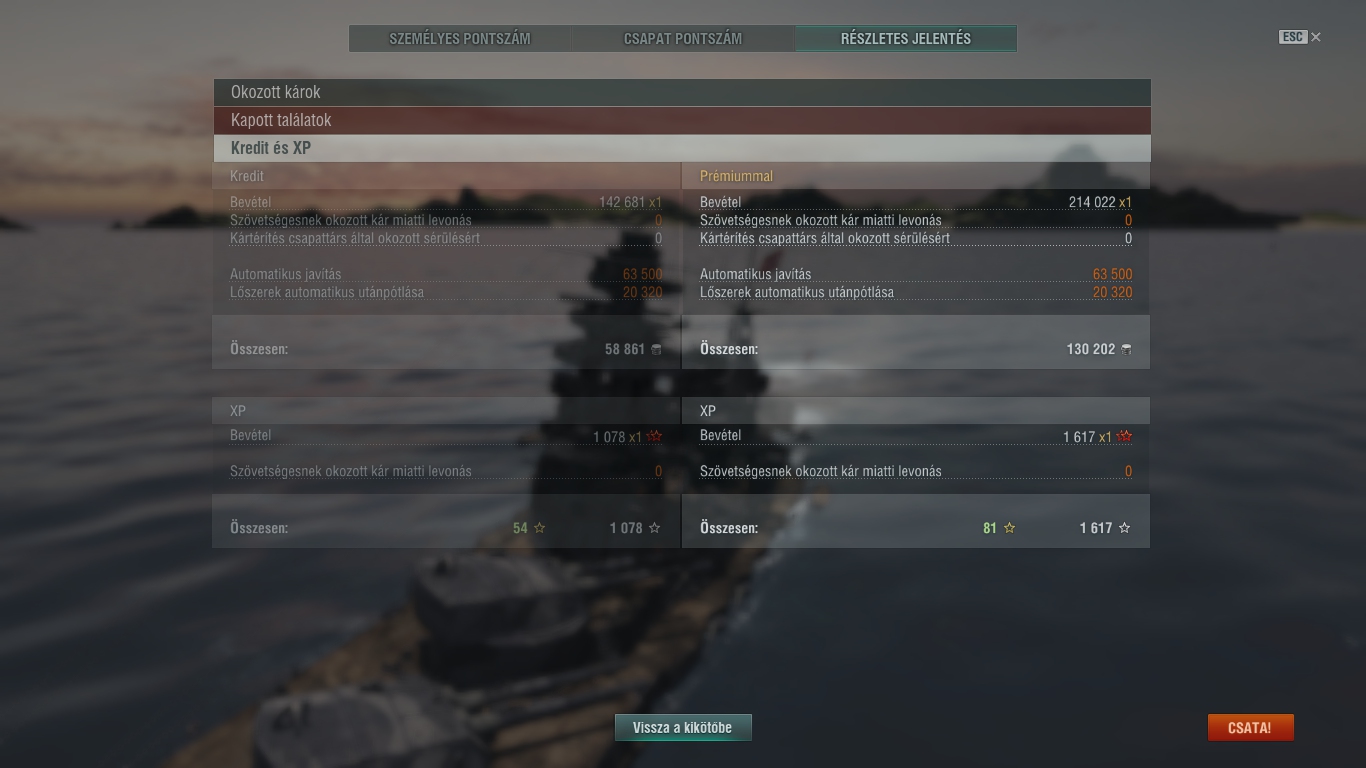The height and width of the screenshot is (768, 1366).
Task: Click the red star next to 1 617 x1
Action: pyautogui.click(x=1125, y=436)
